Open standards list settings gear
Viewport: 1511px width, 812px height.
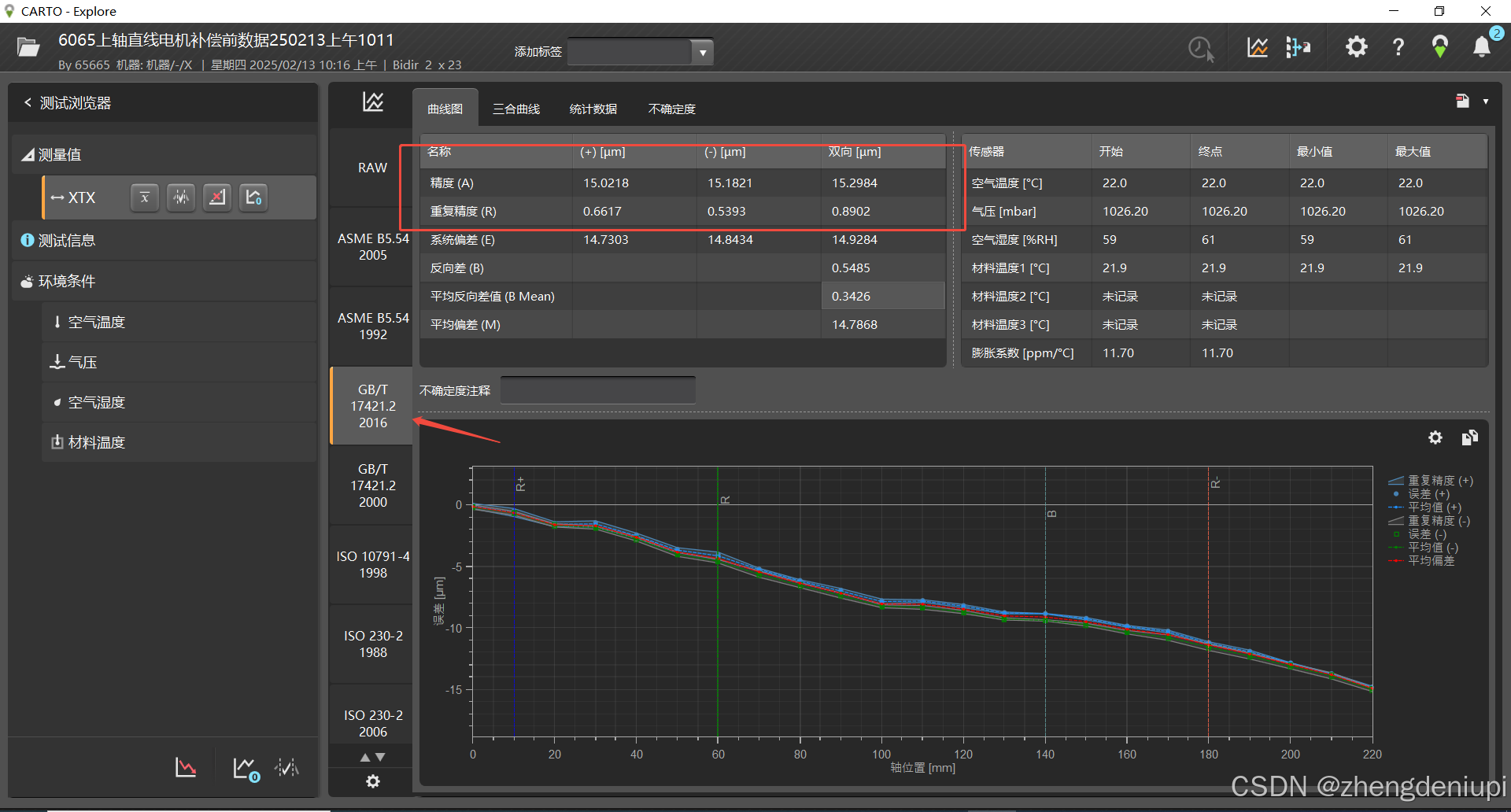coord(373,781)
